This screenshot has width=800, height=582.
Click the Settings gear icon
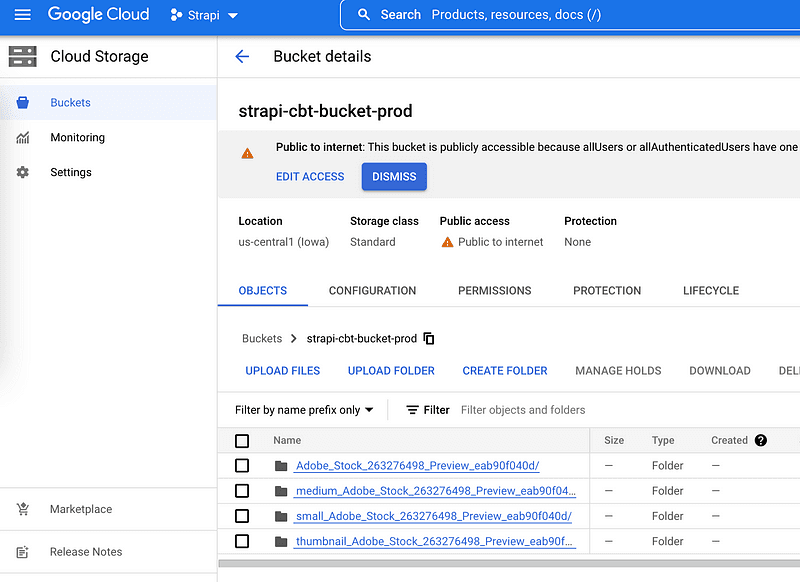[x=22, y=172]
